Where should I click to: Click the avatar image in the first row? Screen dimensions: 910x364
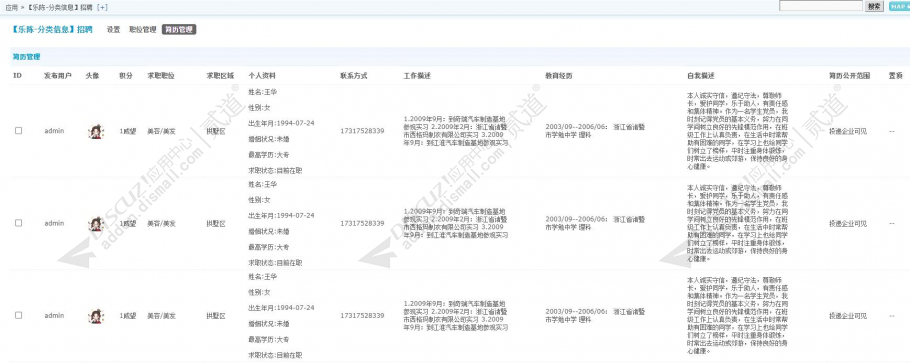pyautogui.click(x=96, y=131)
